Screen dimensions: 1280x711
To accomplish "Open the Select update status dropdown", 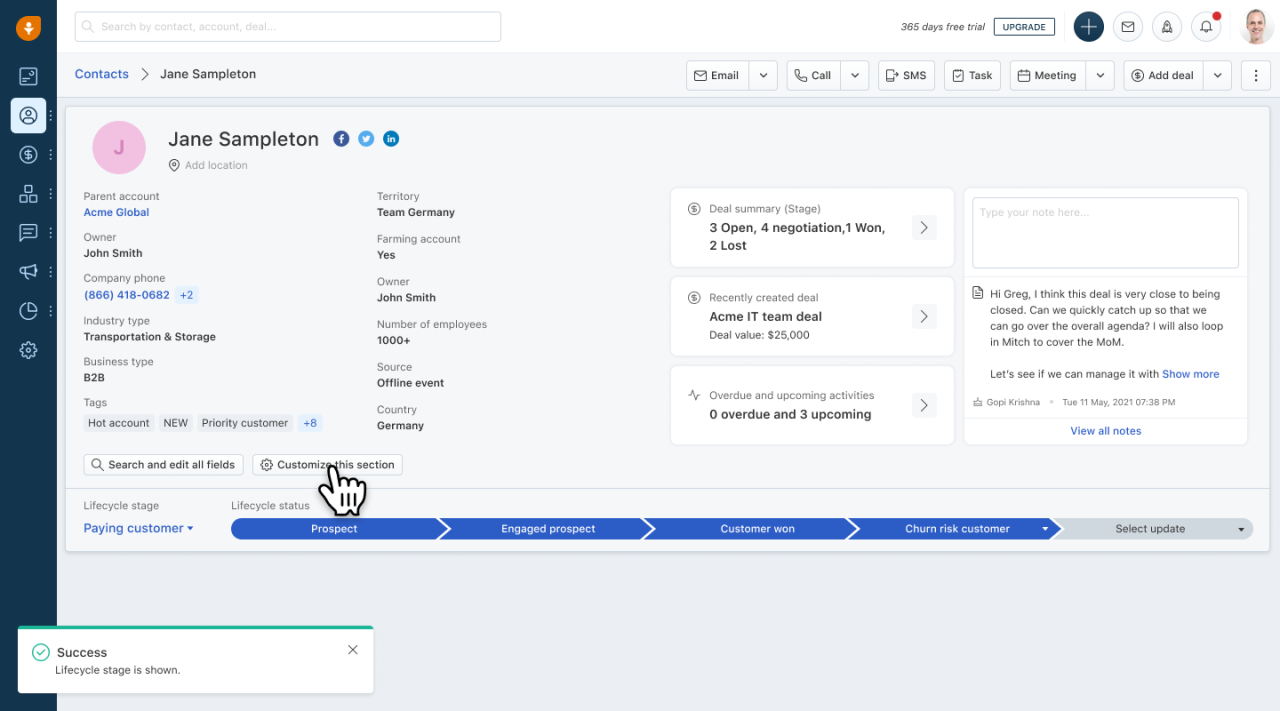I will click(x=1152, y=529).
